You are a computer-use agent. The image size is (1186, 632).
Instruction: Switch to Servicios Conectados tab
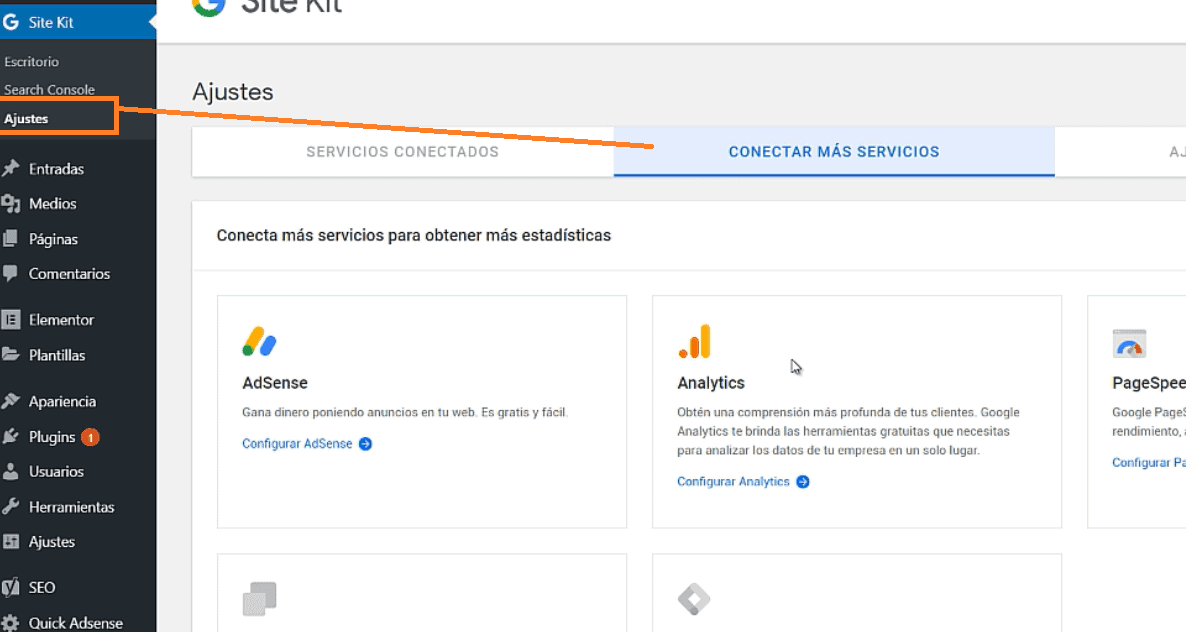pyautogui.click(x=402, y=151)
